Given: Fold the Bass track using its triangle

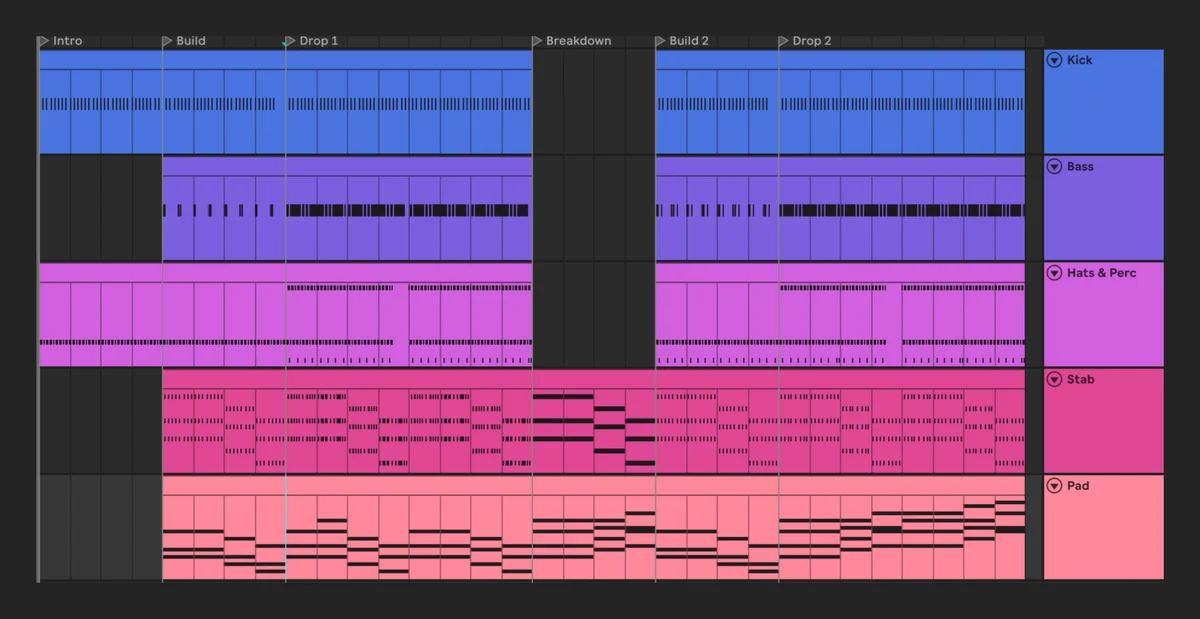Looking at the screenshot, I should (x=1054, y=167).
